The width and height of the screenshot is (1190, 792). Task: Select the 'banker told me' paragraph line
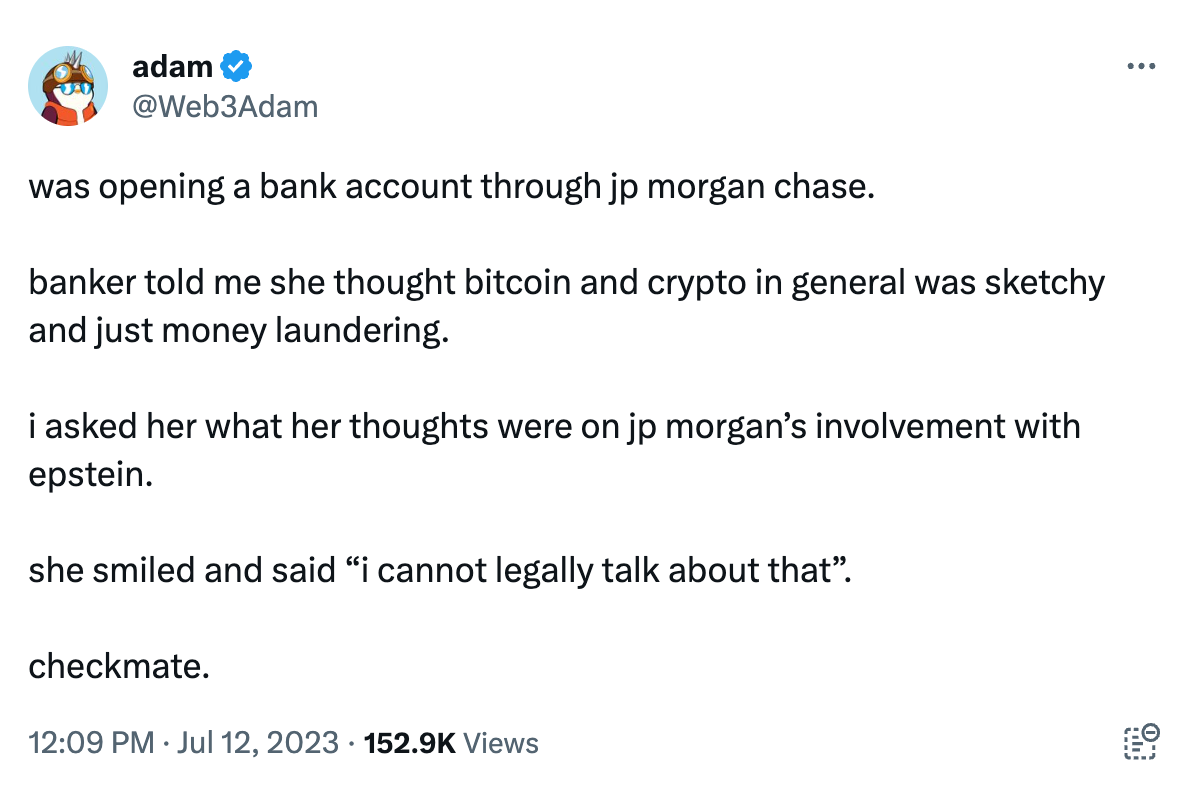click(567, 283)
